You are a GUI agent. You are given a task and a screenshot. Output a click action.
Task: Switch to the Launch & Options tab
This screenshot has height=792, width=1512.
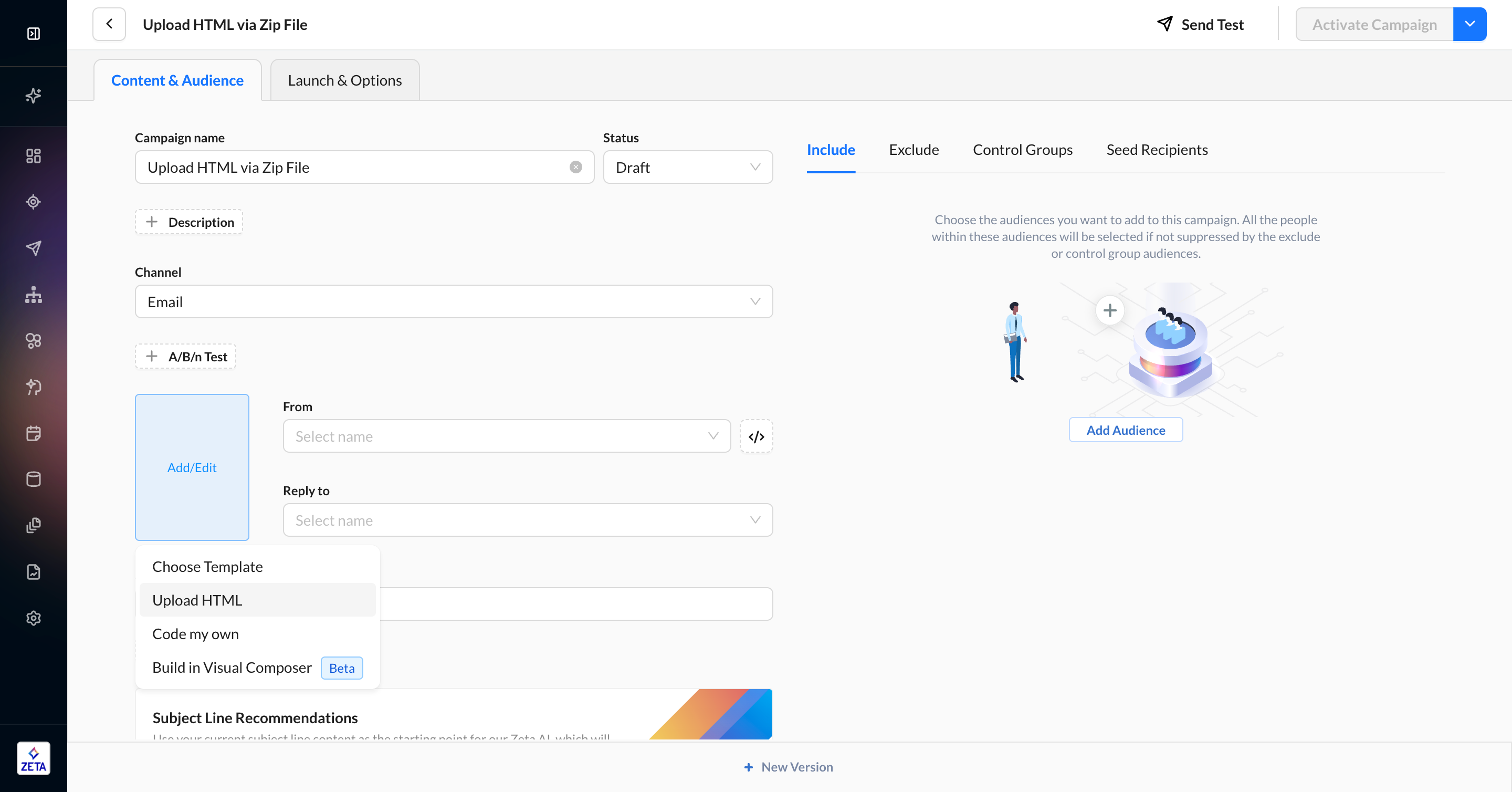pyautogui.click(x=344, y=80)
